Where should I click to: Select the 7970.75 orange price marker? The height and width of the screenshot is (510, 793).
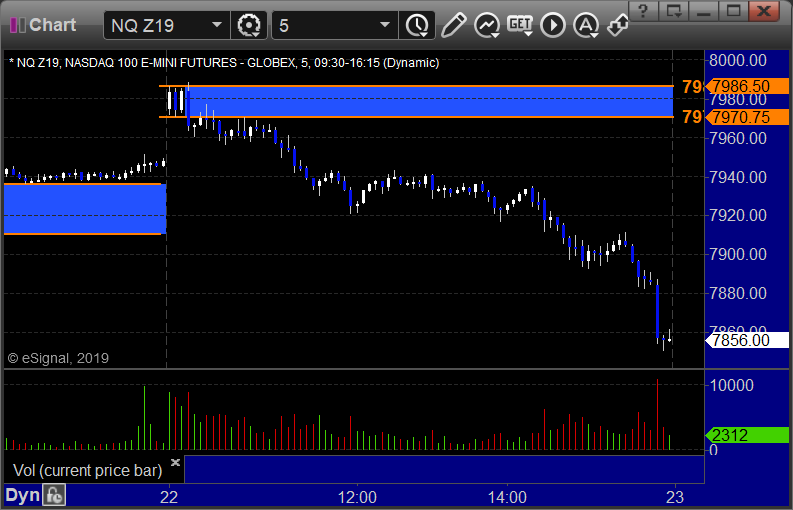click(x=747, y=117)
